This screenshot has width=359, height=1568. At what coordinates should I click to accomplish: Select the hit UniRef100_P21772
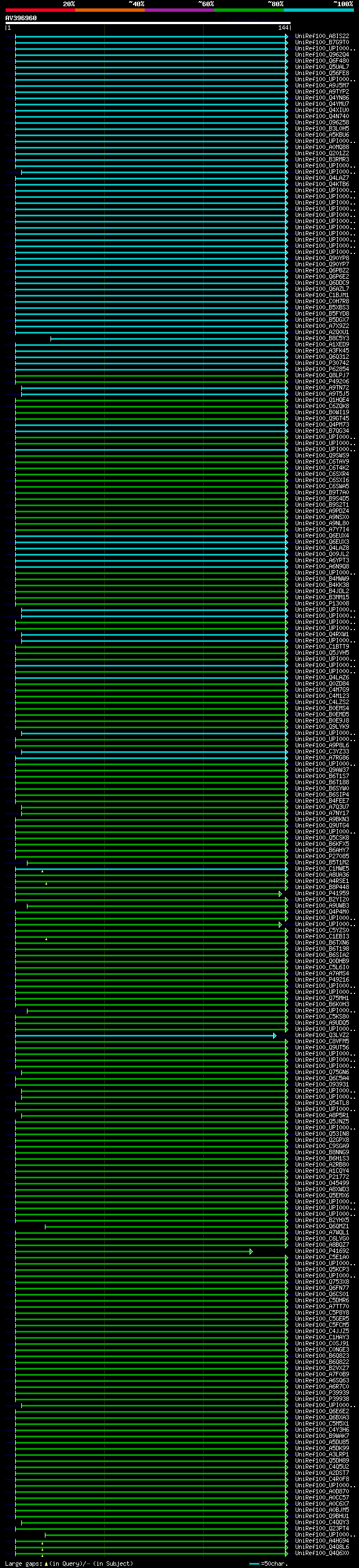[x=323, y=1177]
